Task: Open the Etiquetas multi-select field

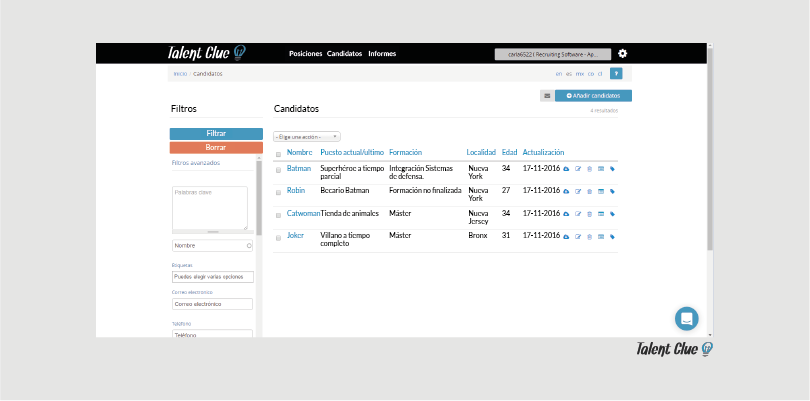Action: tap(212, 277)
